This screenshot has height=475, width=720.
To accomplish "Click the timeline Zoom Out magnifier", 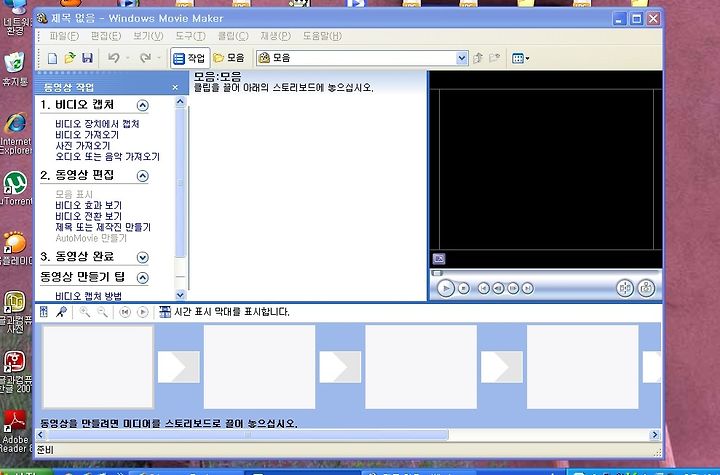I will [102, 312].
